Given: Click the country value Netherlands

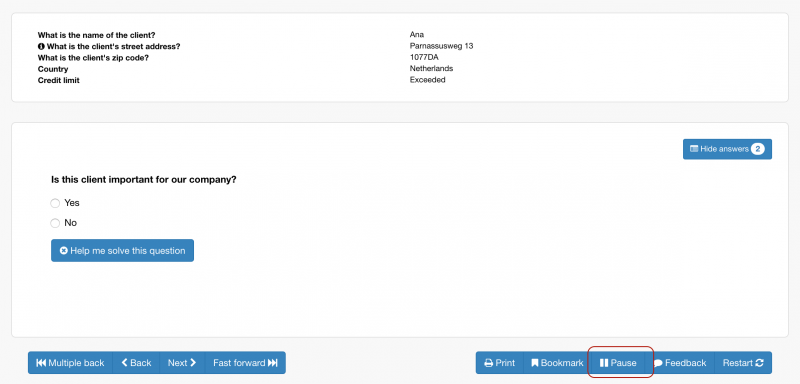Looking at the screenshot, I should [431, 68].
